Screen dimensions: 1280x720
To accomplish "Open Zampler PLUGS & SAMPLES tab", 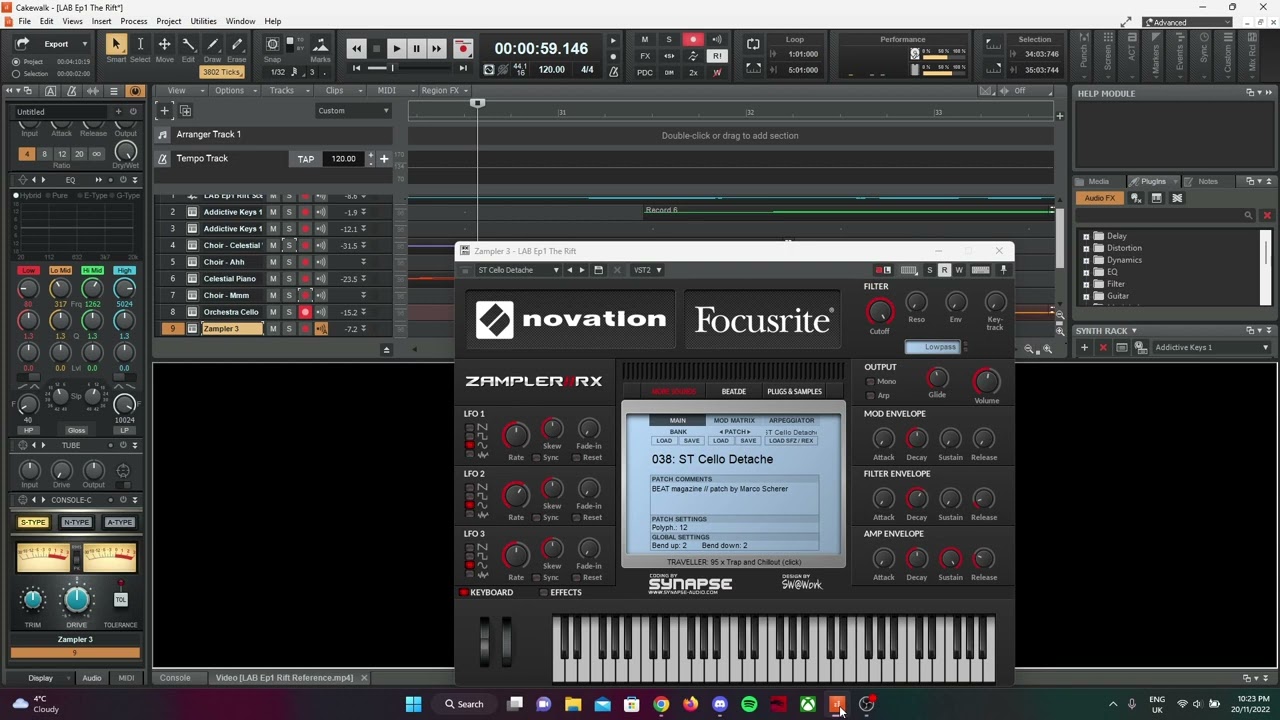I will [794, 392].
